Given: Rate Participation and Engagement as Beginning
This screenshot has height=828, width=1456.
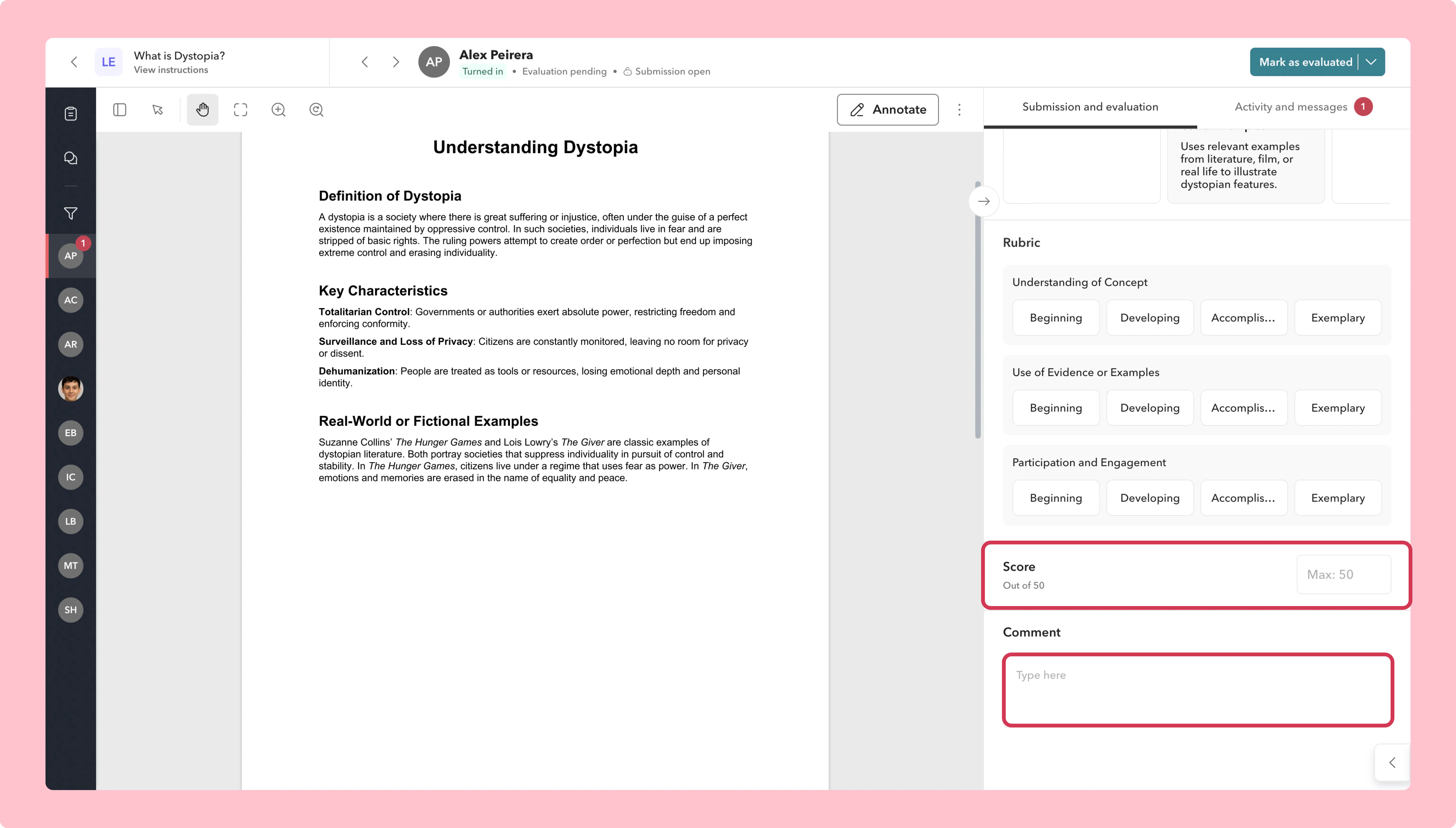Looking at the screenshot, I should (1056, 498).
